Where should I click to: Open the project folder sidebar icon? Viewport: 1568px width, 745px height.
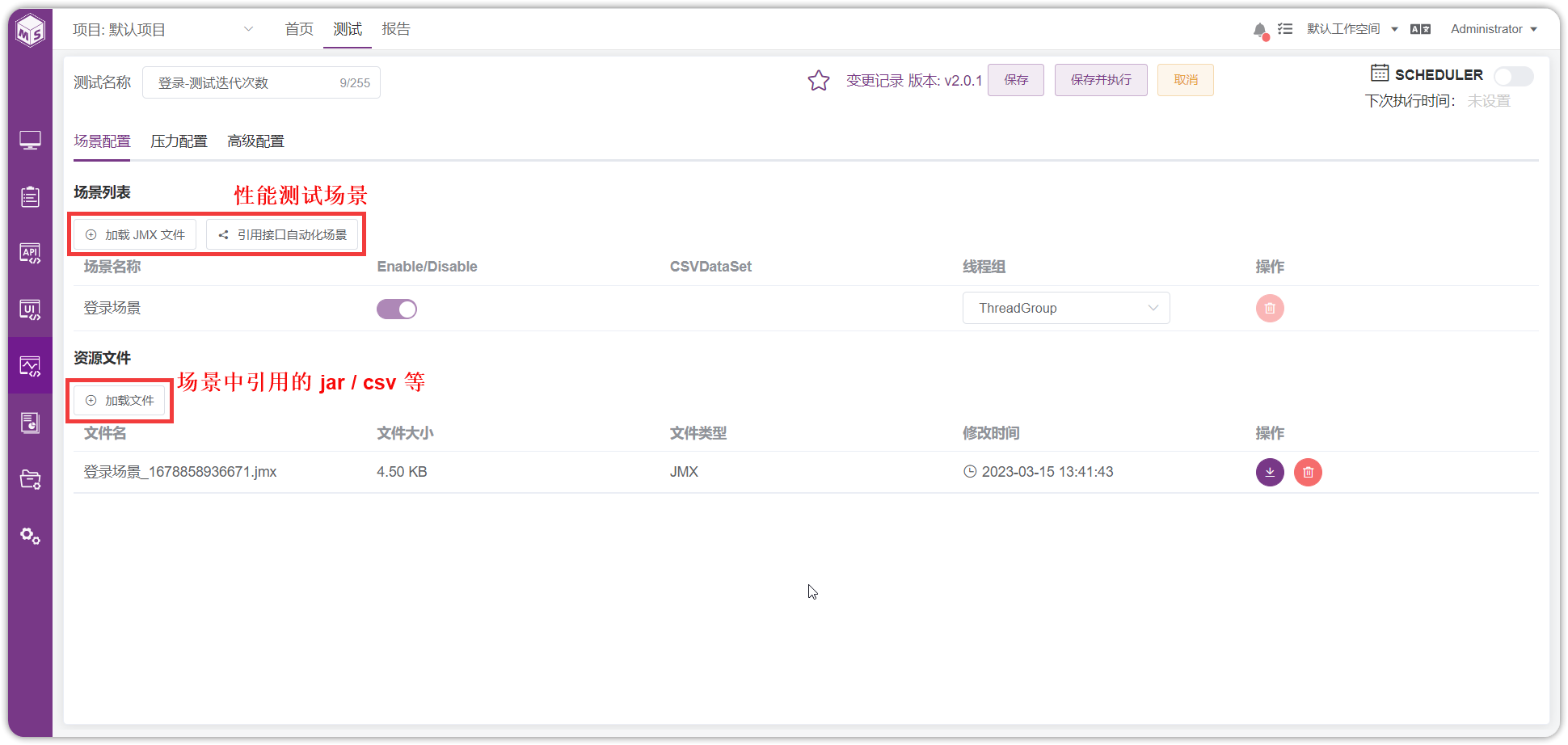point(31,479)
